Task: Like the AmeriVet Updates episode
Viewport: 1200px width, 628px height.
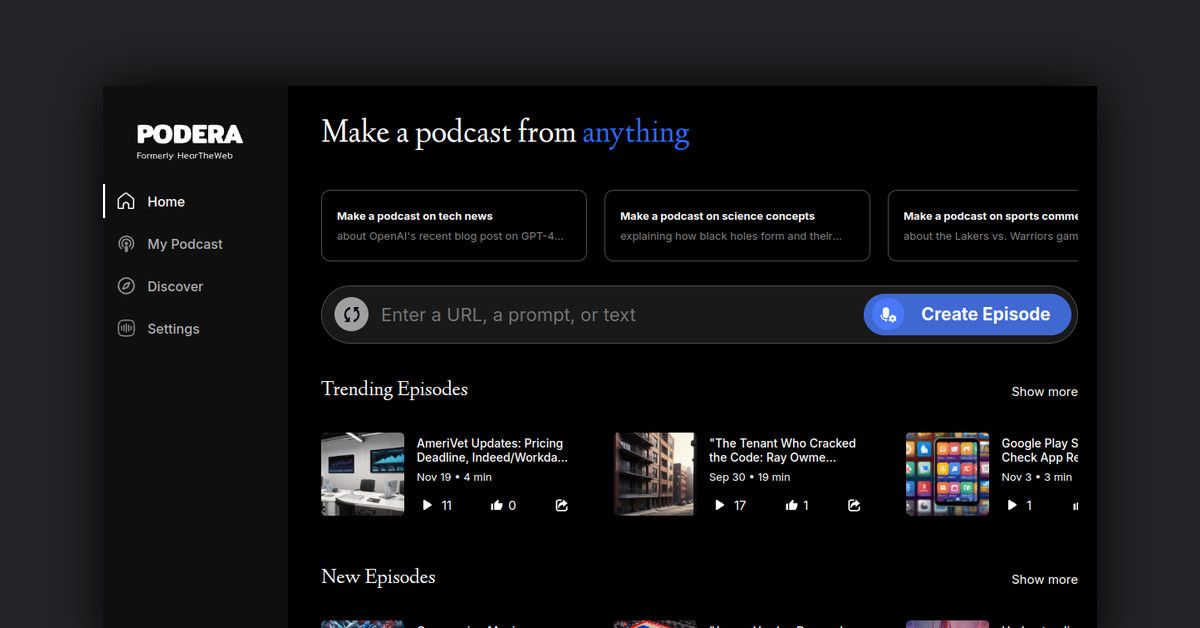Action: [x=497, y=505]
